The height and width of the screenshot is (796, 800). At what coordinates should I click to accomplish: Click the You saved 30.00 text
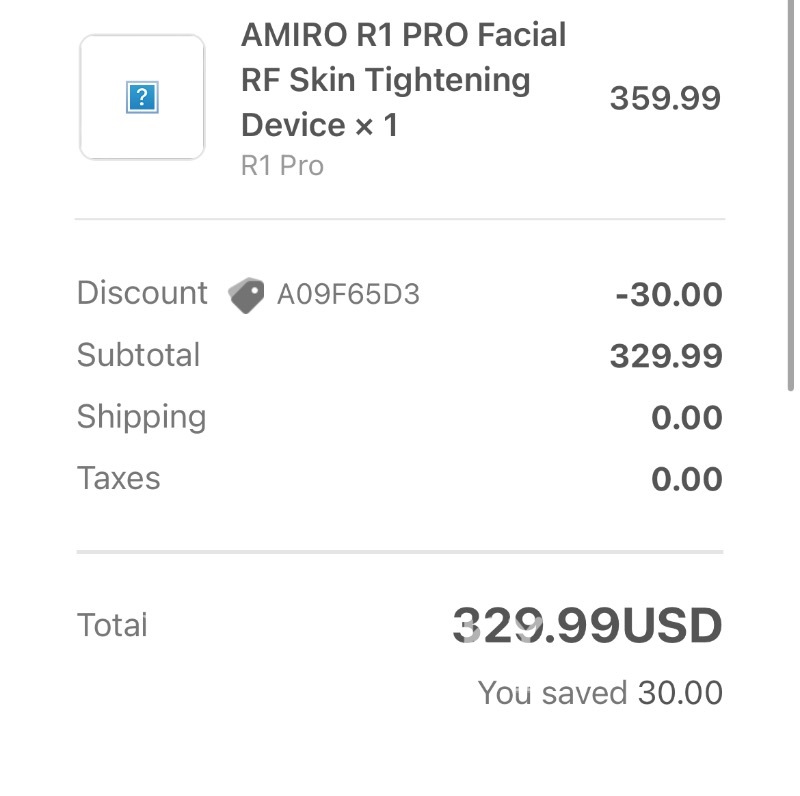(x=600, y=692)
